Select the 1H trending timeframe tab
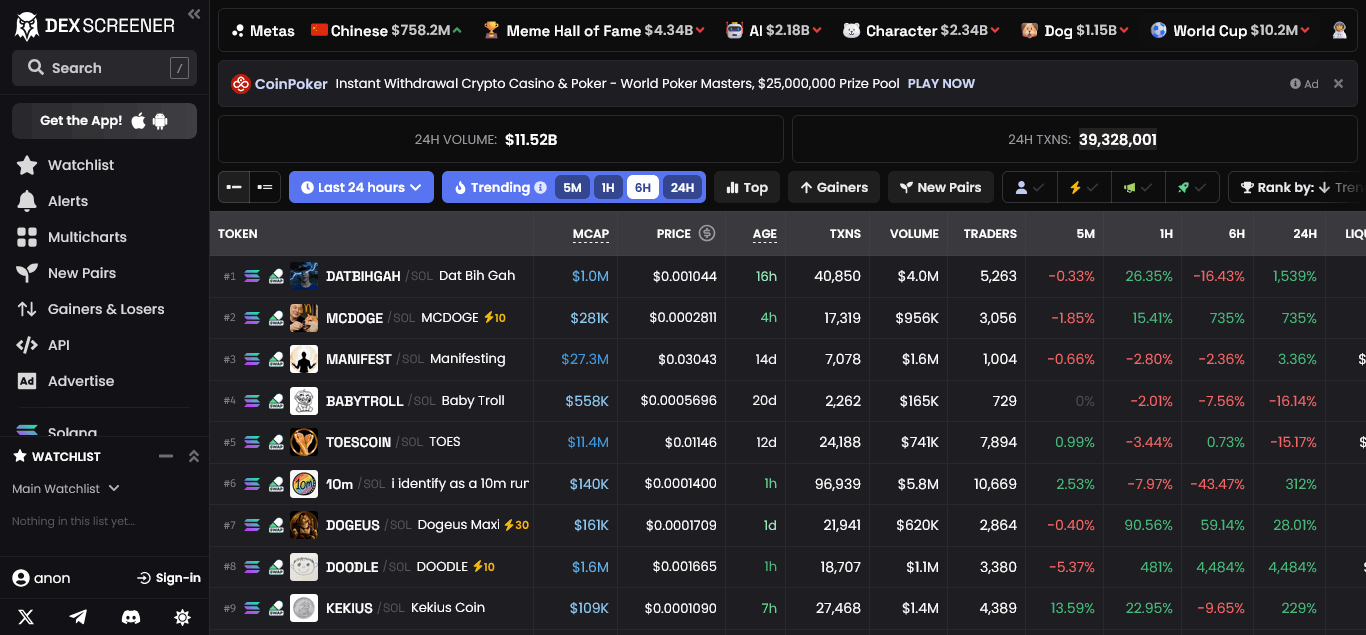1366x635 pixels. pos(608,187)
